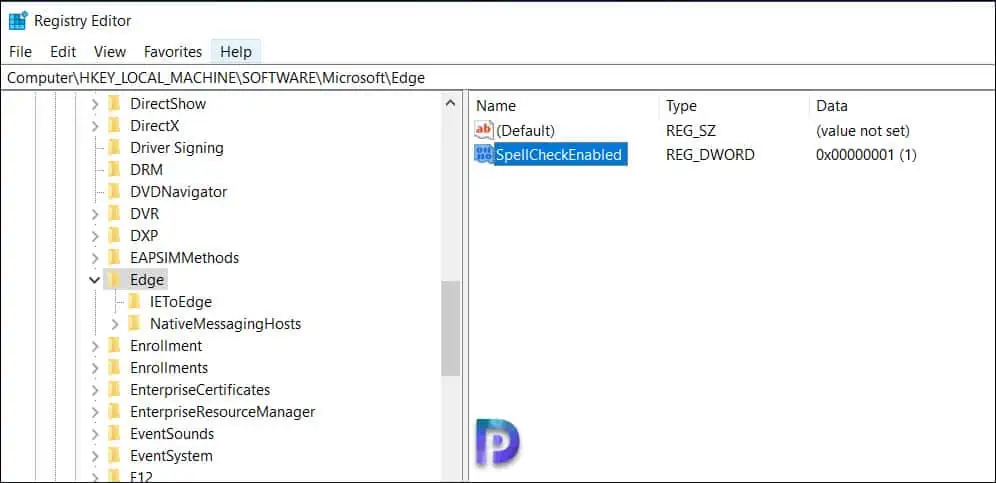The image size is (996, 483).
Task: Open the View menu
Action: pos(110,52)
